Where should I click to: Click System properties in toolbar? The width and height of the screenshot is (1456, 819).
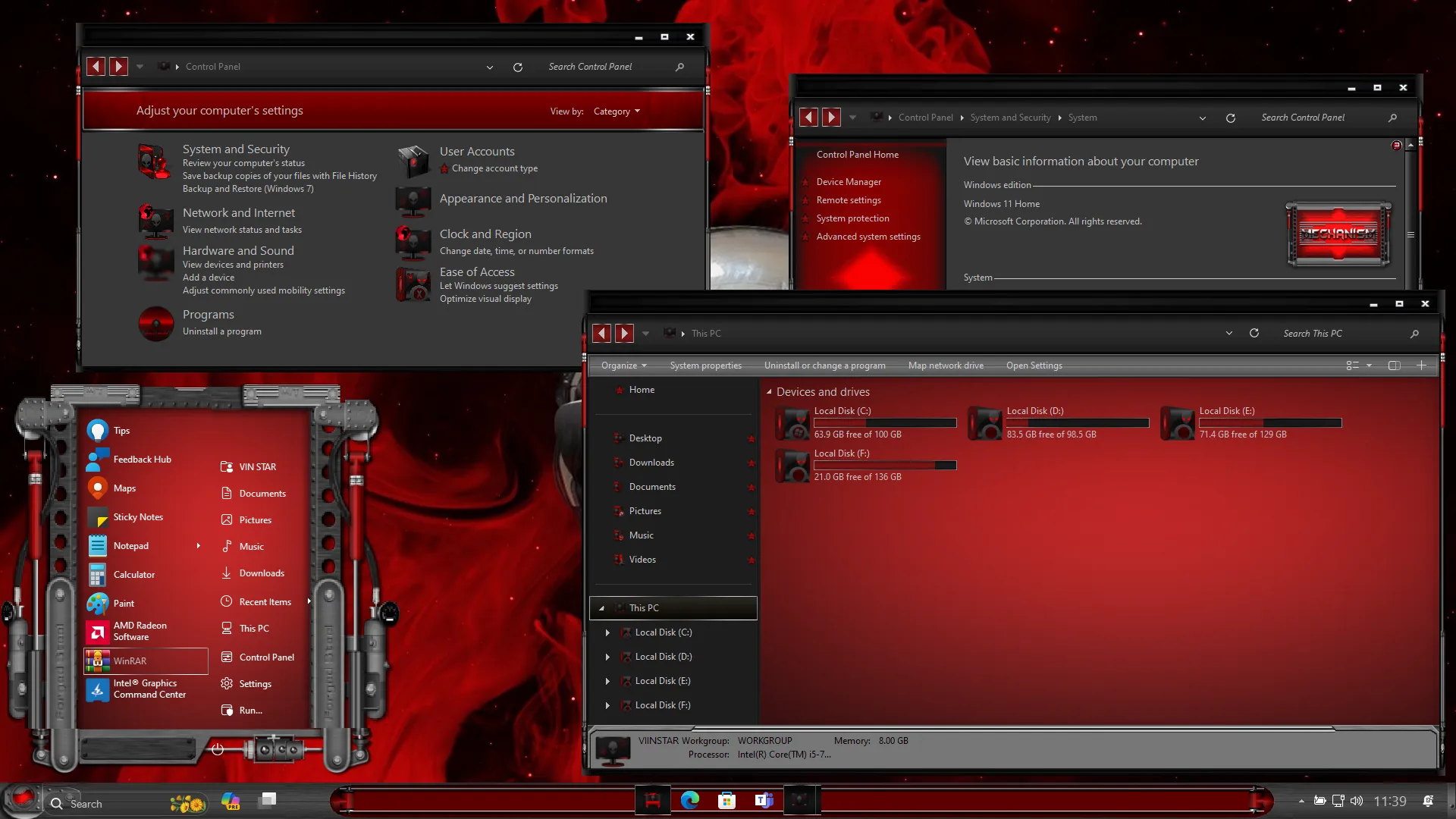pos(705,366)
